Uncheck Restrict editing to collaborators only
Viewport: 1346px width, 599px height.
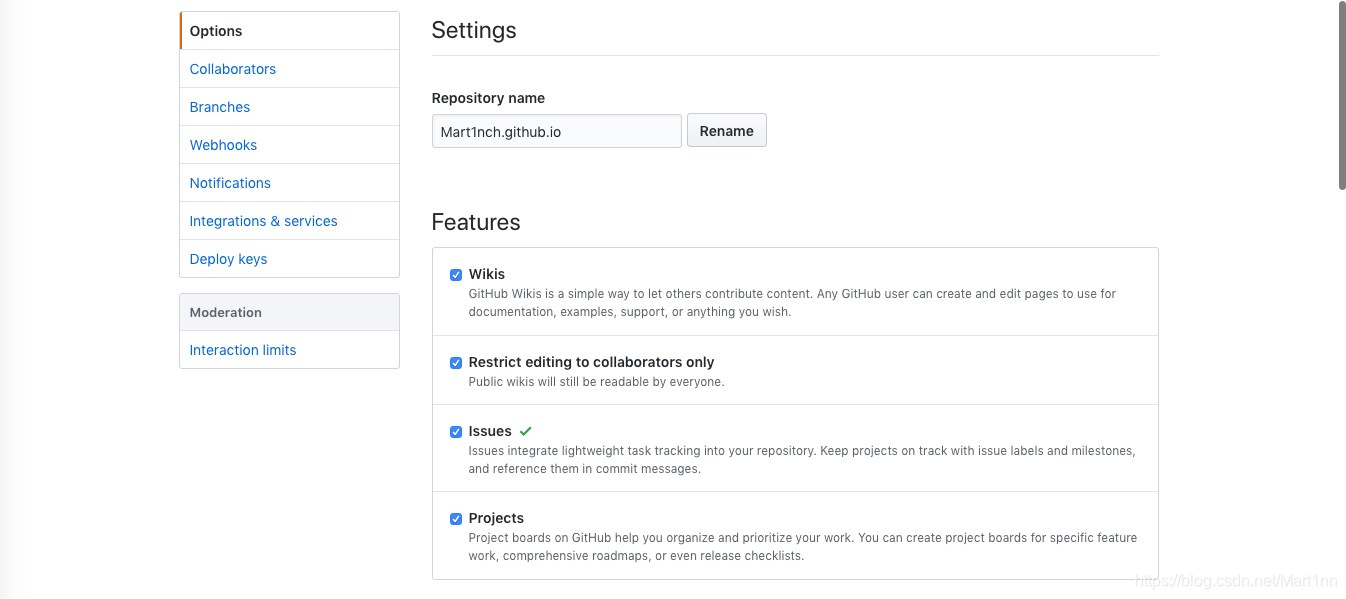click(x=456, y=363)
